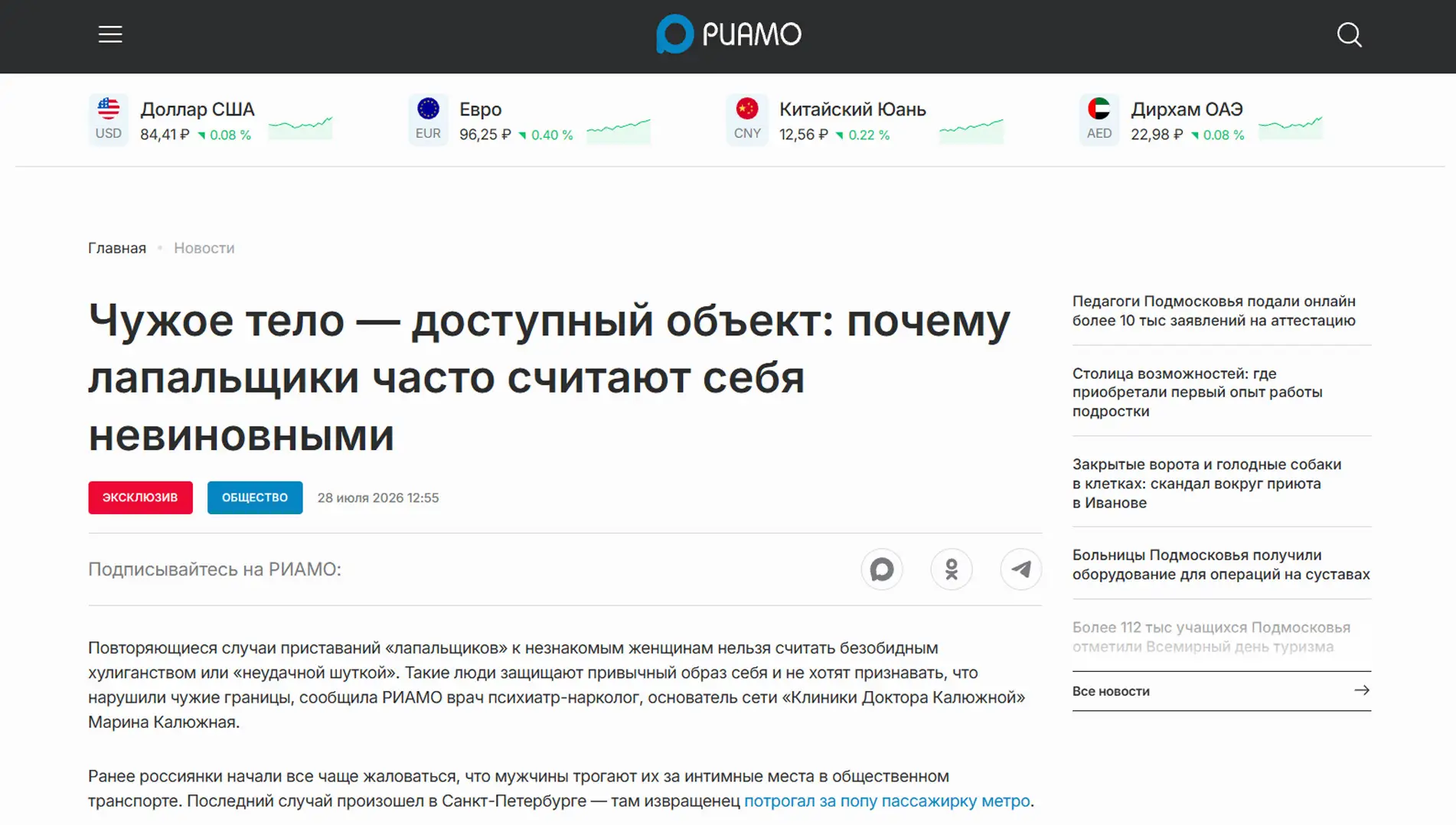The width and height of the screenshot is (1456, 825).
Task: Open link about потрогал за попу пассажирку метро
Action: pos(887,801)
